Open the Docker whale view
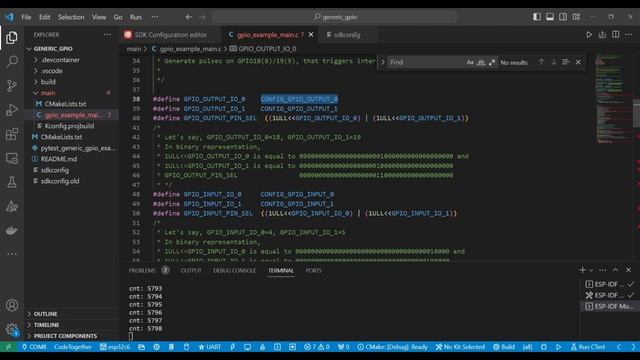The height and width of the screenshot is (360, 640). point(12,230)
